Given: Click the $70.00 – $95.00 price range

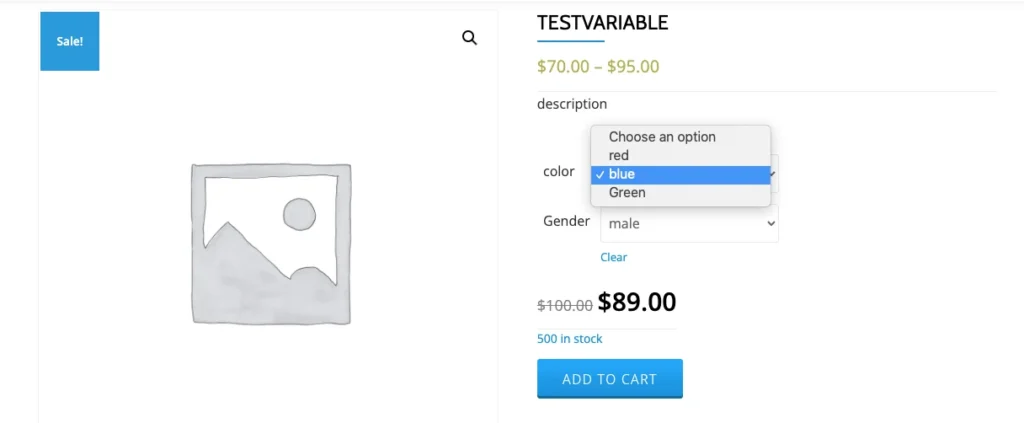Looking at the screenshot, I should tap(598, 67).
